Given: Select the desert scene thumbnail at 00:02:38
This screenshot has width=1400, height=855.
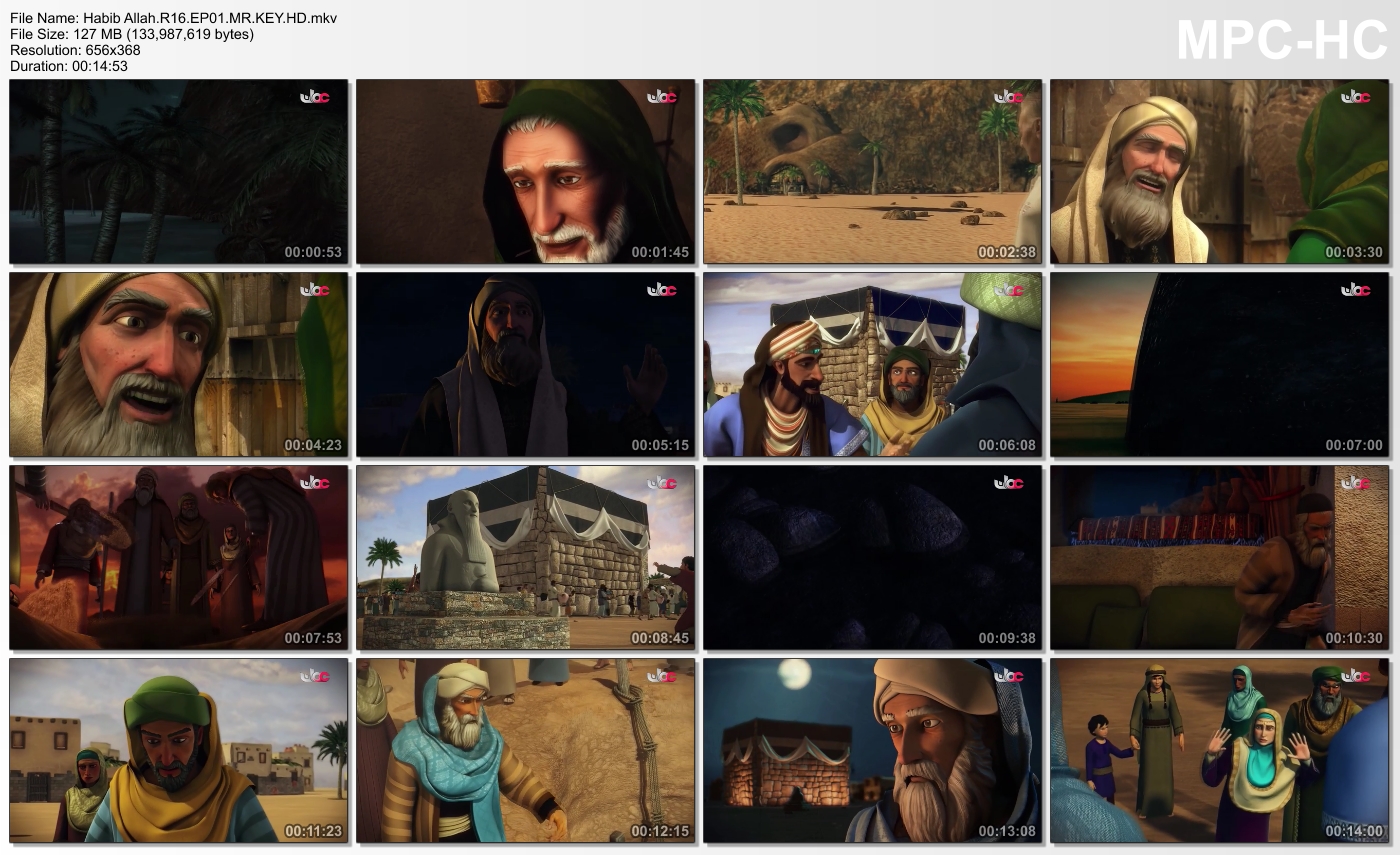Looking at the screenshot, I should (x=873, y=172).
